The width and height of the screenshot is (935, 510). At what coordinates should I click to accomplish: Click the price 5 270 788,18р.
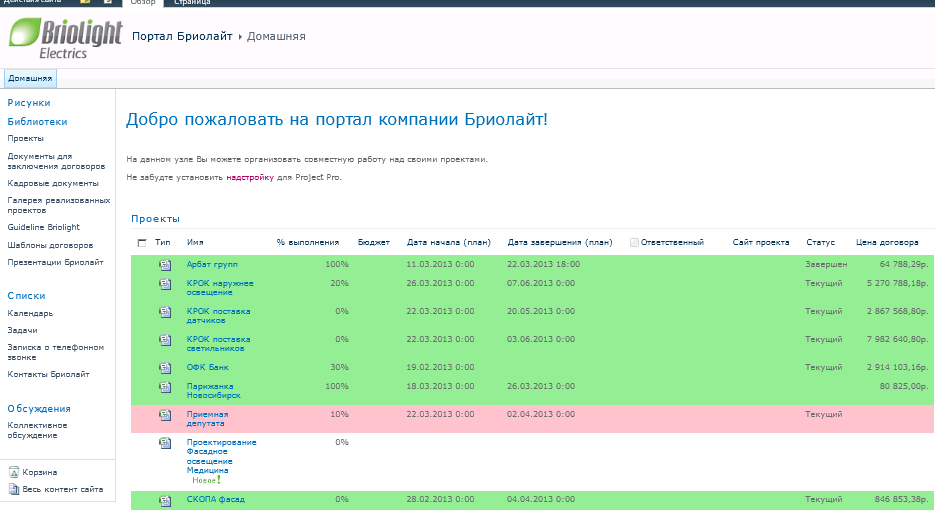pyautogui.click(x=897, y=283)
